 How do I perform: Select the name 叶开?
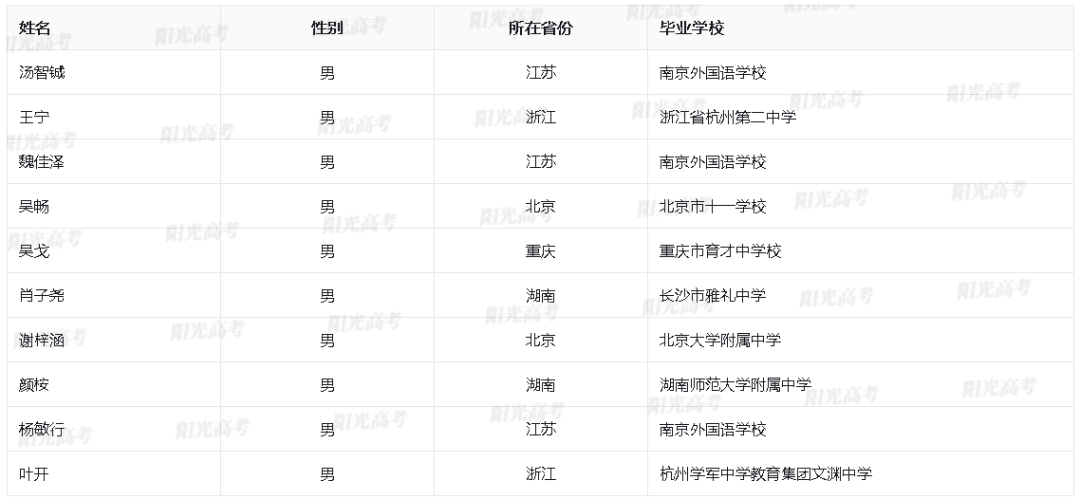click(x=34, y=474)
